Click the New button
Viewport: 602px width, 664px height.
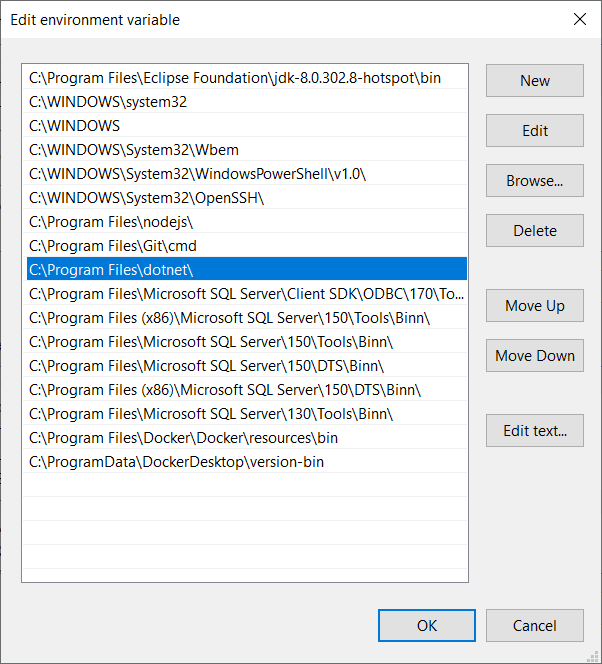(535, 80)
